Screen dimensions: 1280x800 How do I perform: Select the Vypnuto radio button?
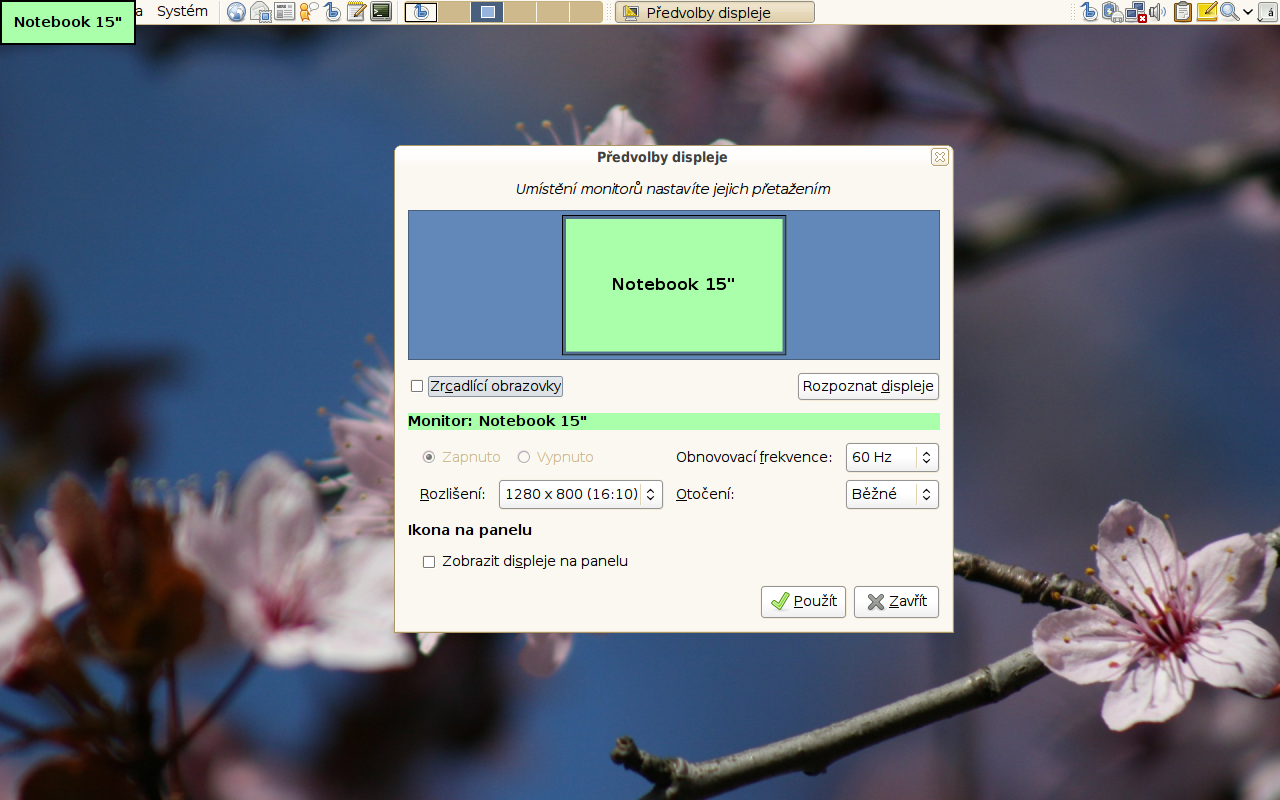click(523, 457)
